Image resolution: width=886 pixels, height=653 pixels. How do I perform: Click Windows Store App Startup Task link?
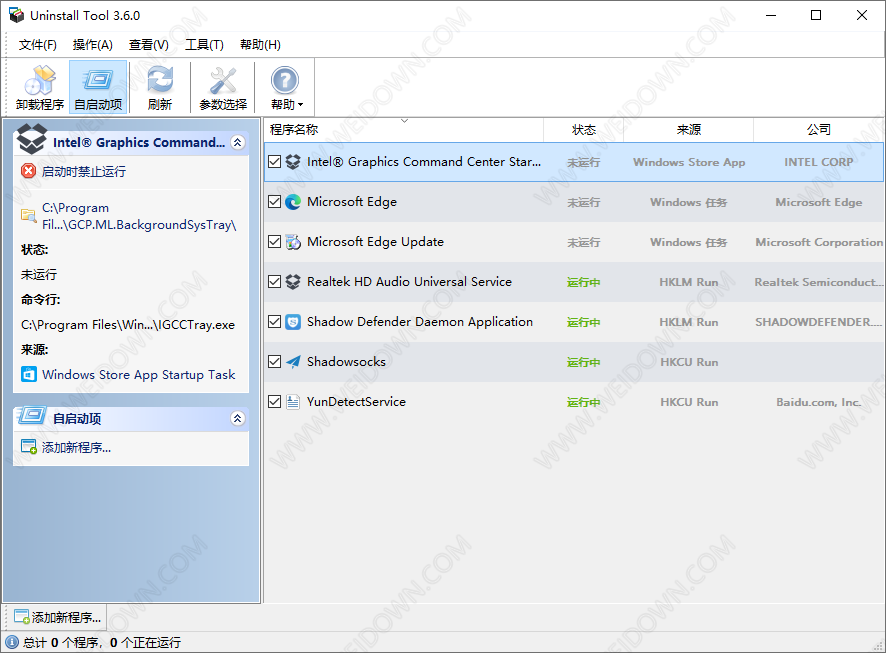[x=138, y=375]
